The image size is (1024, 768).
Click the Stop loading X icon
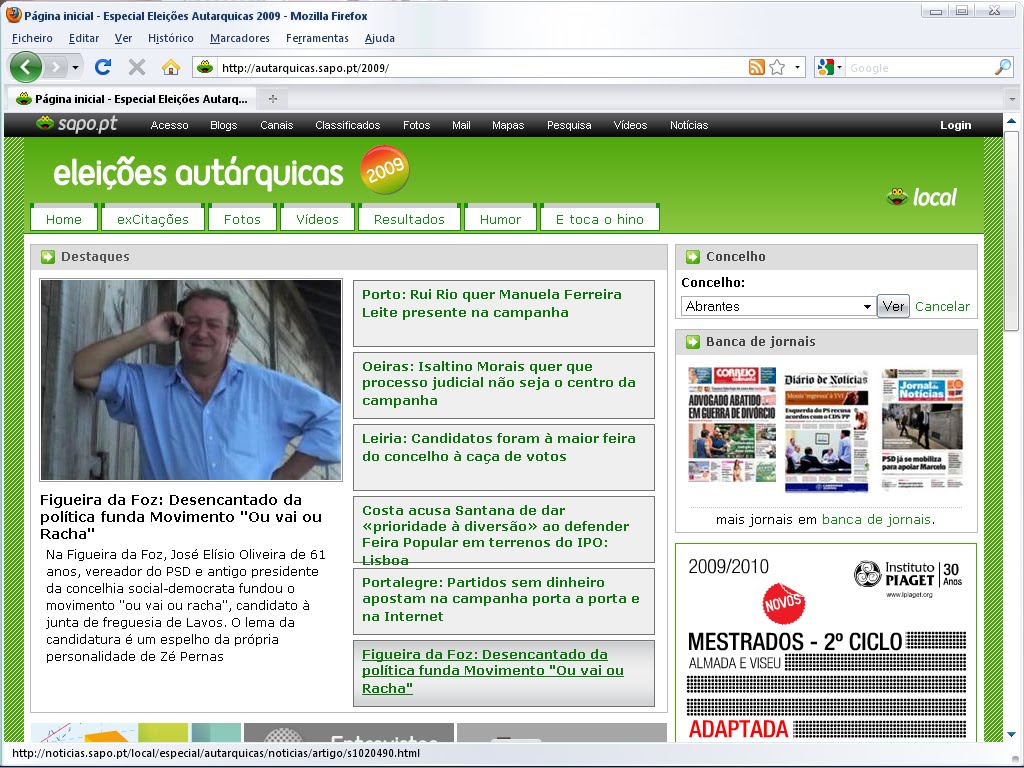coord(136,67)
